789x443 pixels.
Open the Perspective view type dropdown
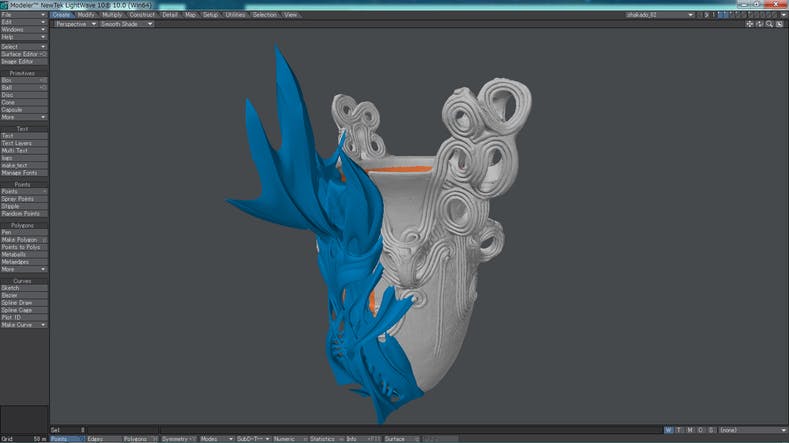click(75, 24)
